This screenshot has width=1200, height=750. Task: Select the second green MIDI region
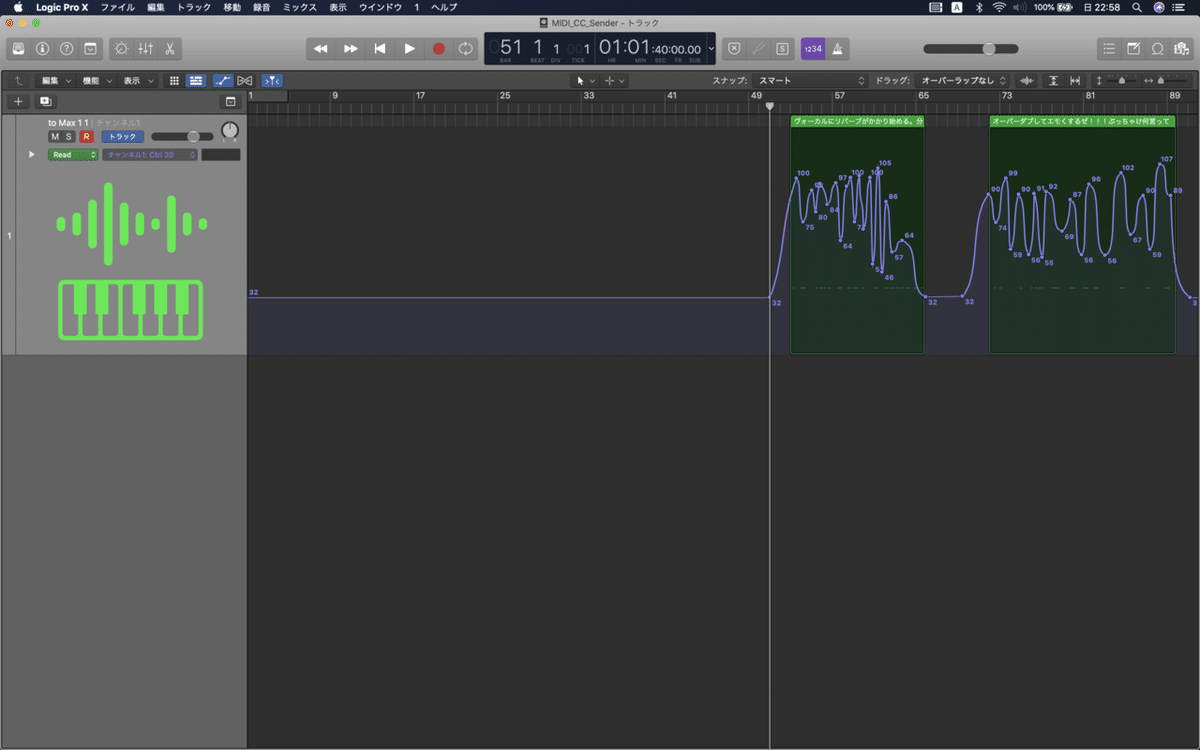(1082, 234)
